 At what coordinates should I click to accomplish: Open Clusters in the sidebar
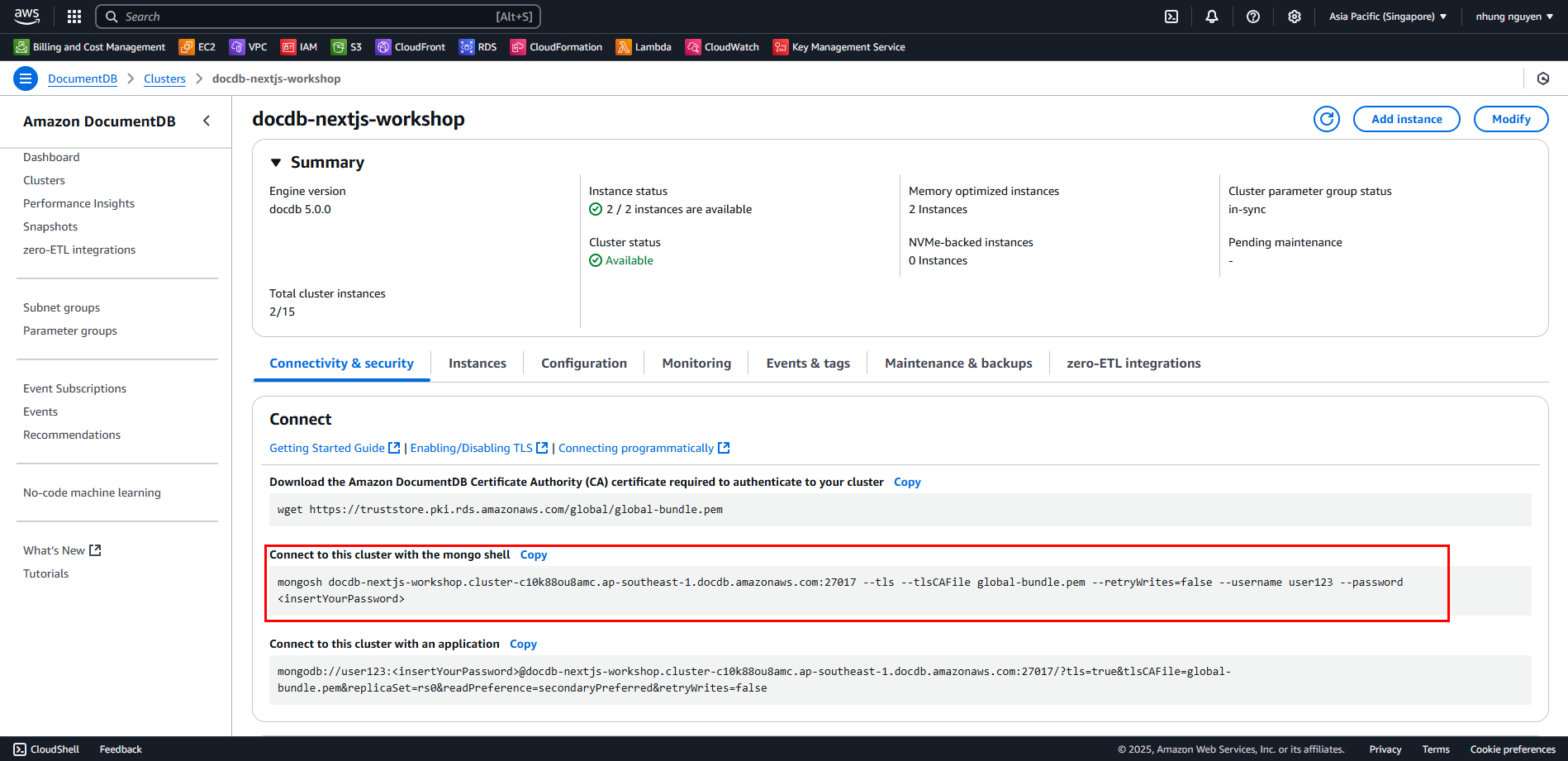(44, 180)
